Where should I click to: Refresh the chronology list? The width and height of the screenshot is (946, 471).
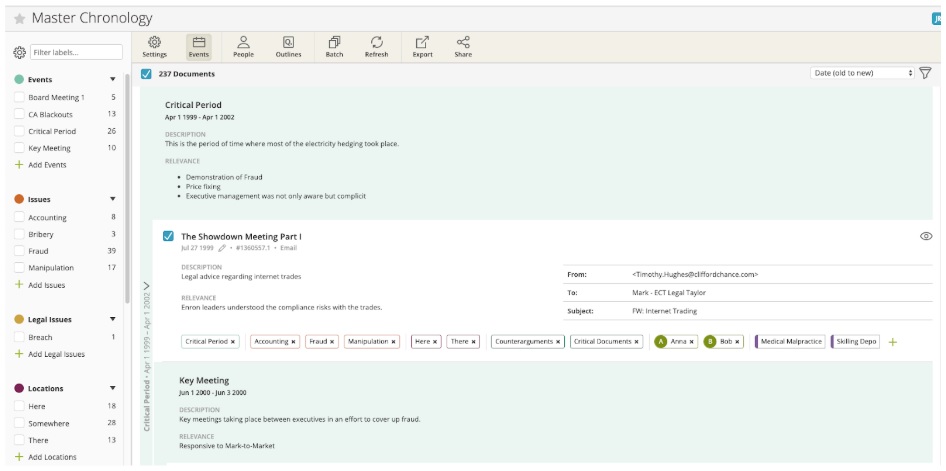376,46
